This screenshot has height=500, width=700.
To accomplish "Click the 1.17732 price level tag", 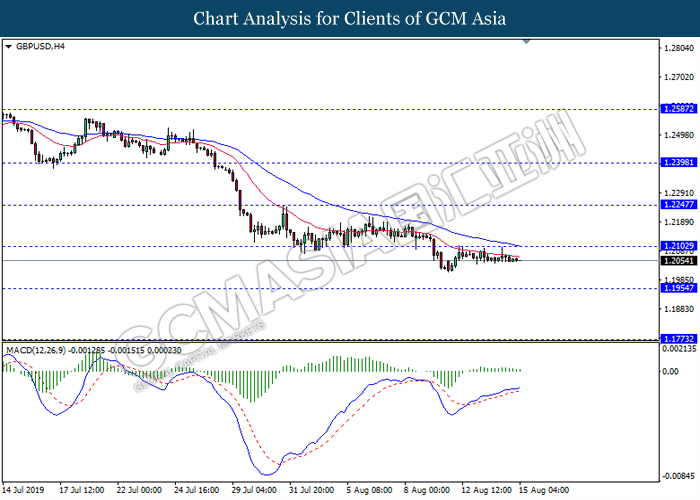I will pos(679,339).
